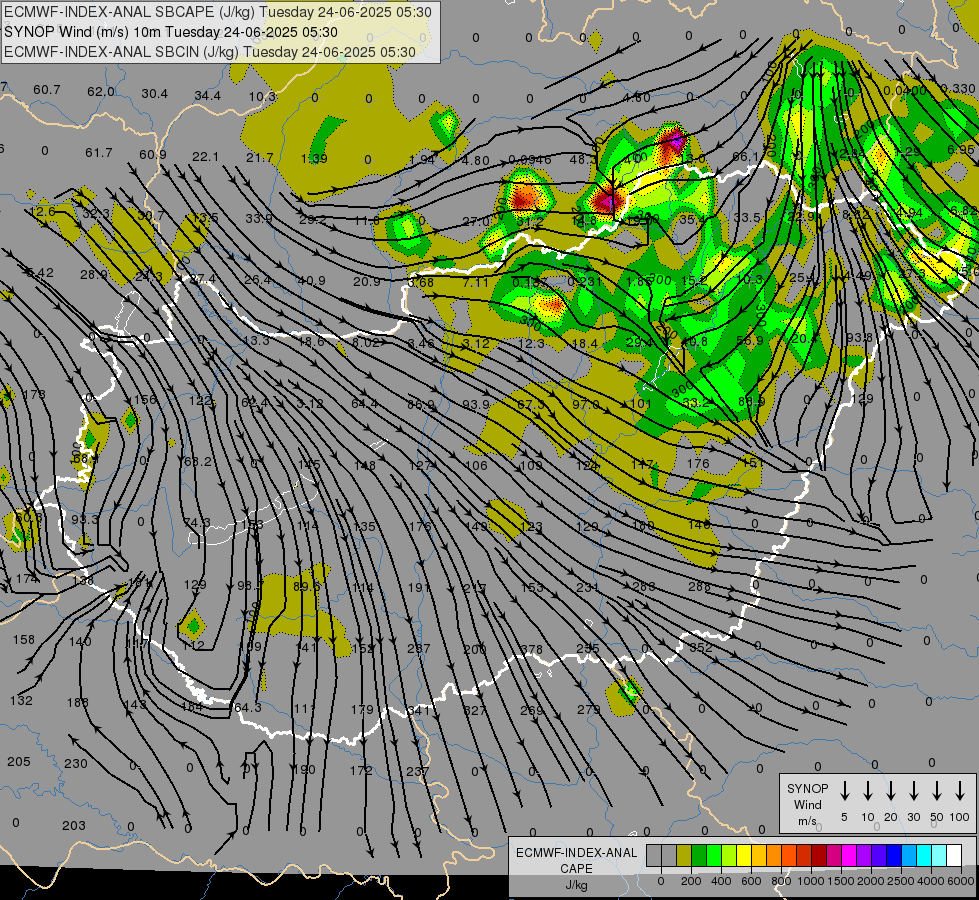Pick the orange-red swatch right of 800
The width and height of the screenshot is (979, 900).
(x=789, y=855)
